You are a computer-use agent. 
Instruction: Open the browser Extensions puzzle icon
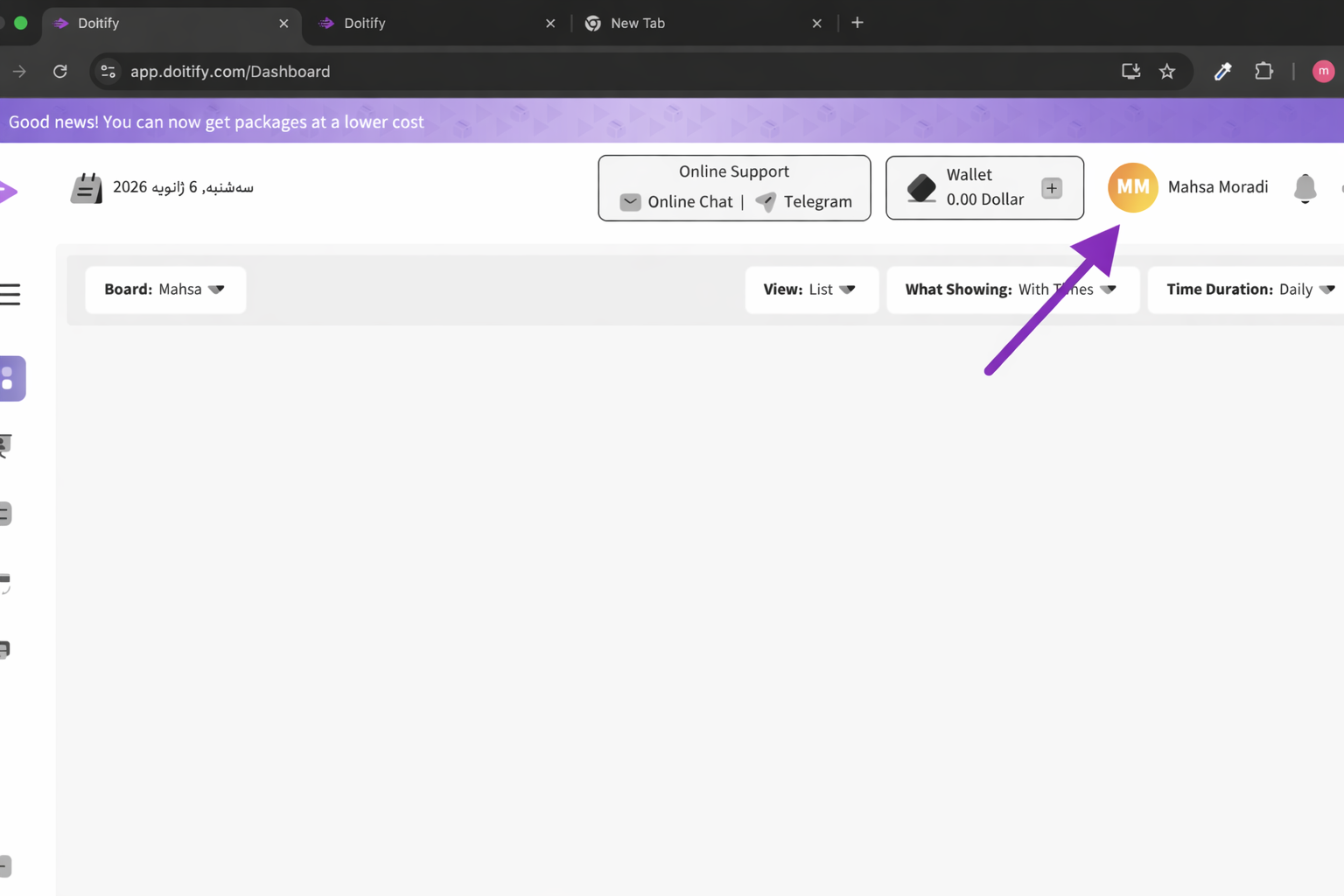click(1263, 72)
